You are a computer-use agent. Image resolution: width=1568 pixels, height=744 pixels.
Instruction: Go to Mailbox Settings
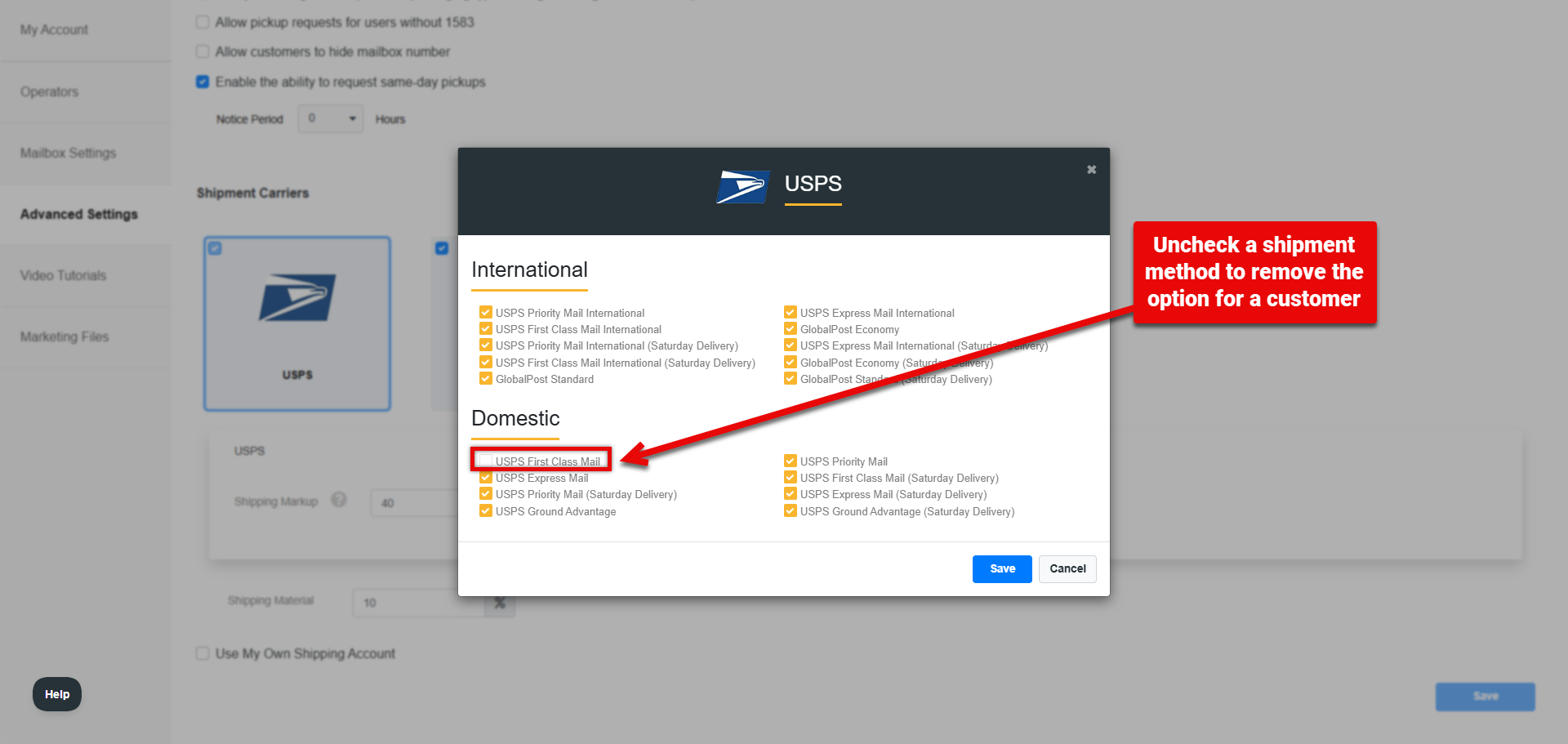[x=68, y=153]
